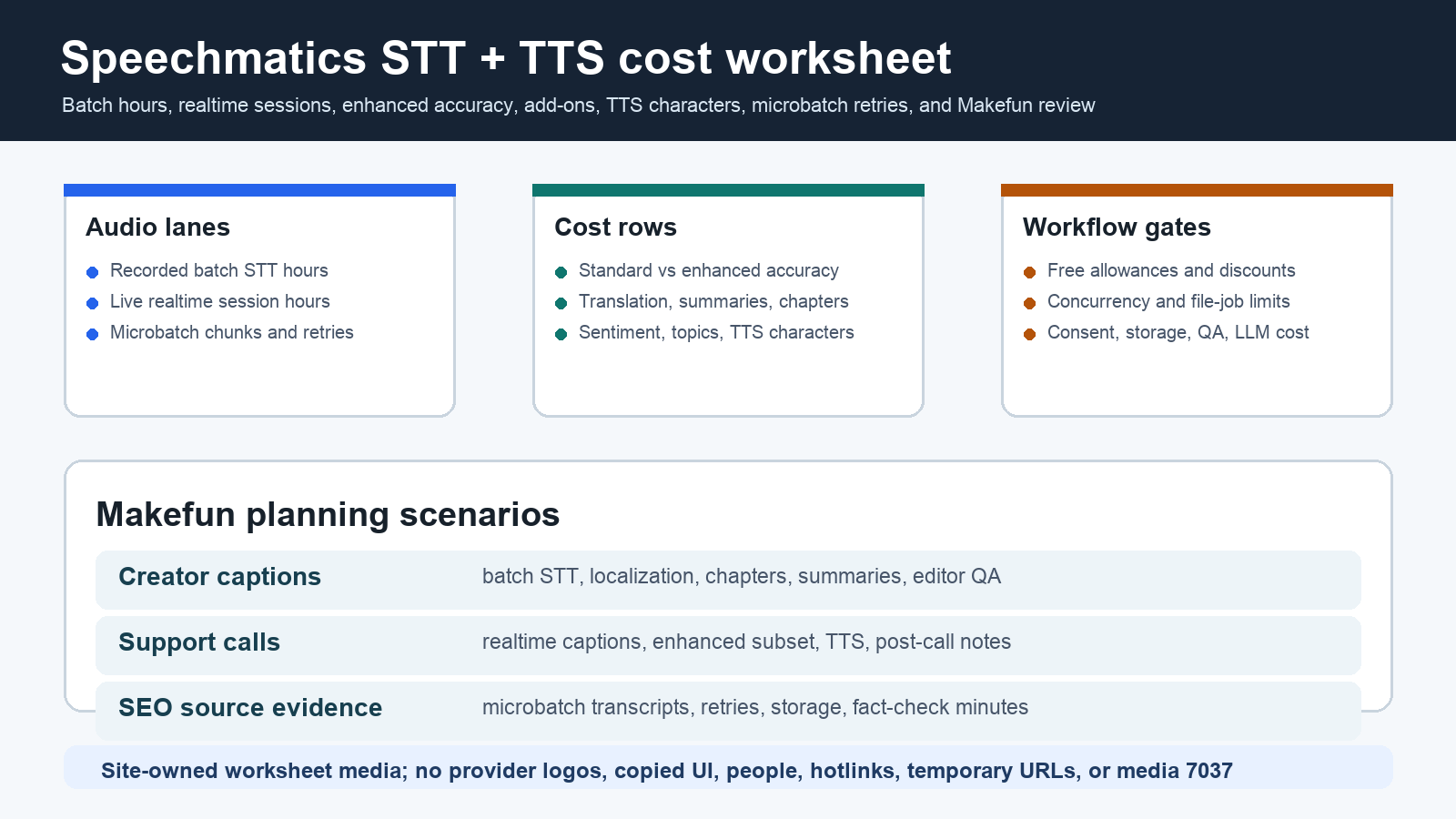Click orange bullet beside Consent, storage, QA, LLM cost

click(1029, 334)
